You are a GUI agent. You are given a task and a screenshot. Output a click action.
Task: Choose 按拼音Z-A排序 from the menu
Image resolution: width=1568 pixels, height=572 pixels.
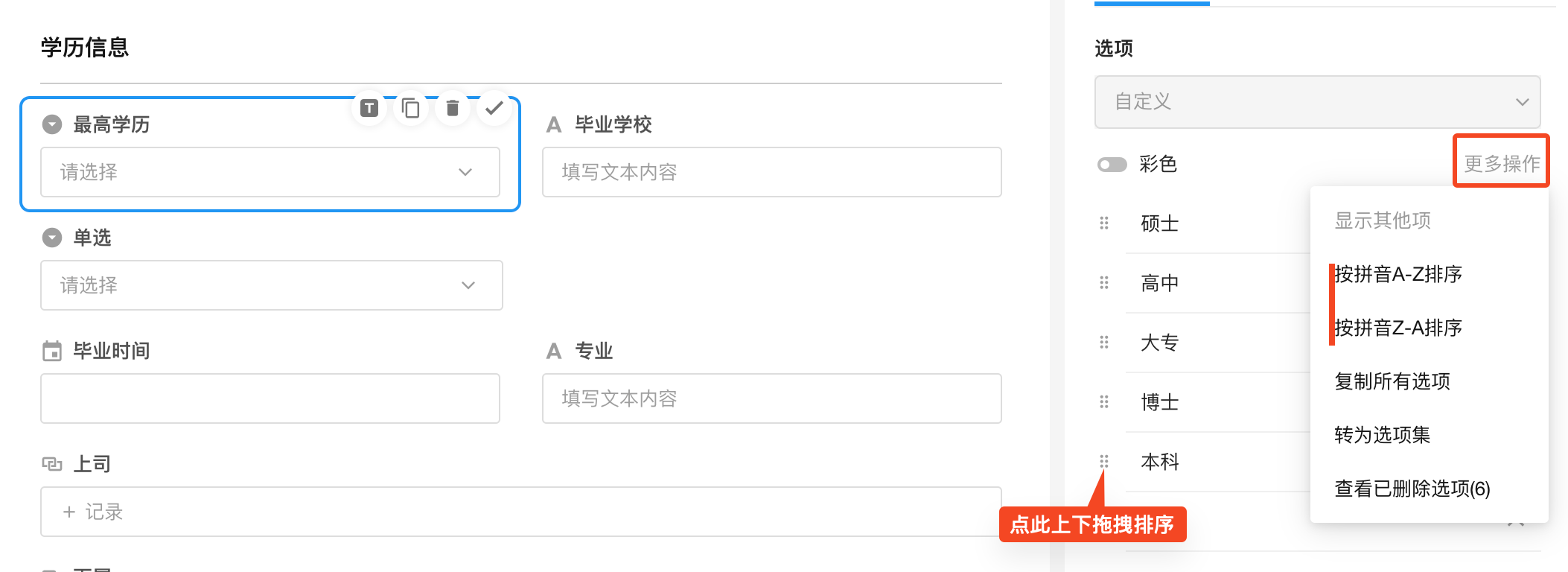click(1398, 328)
